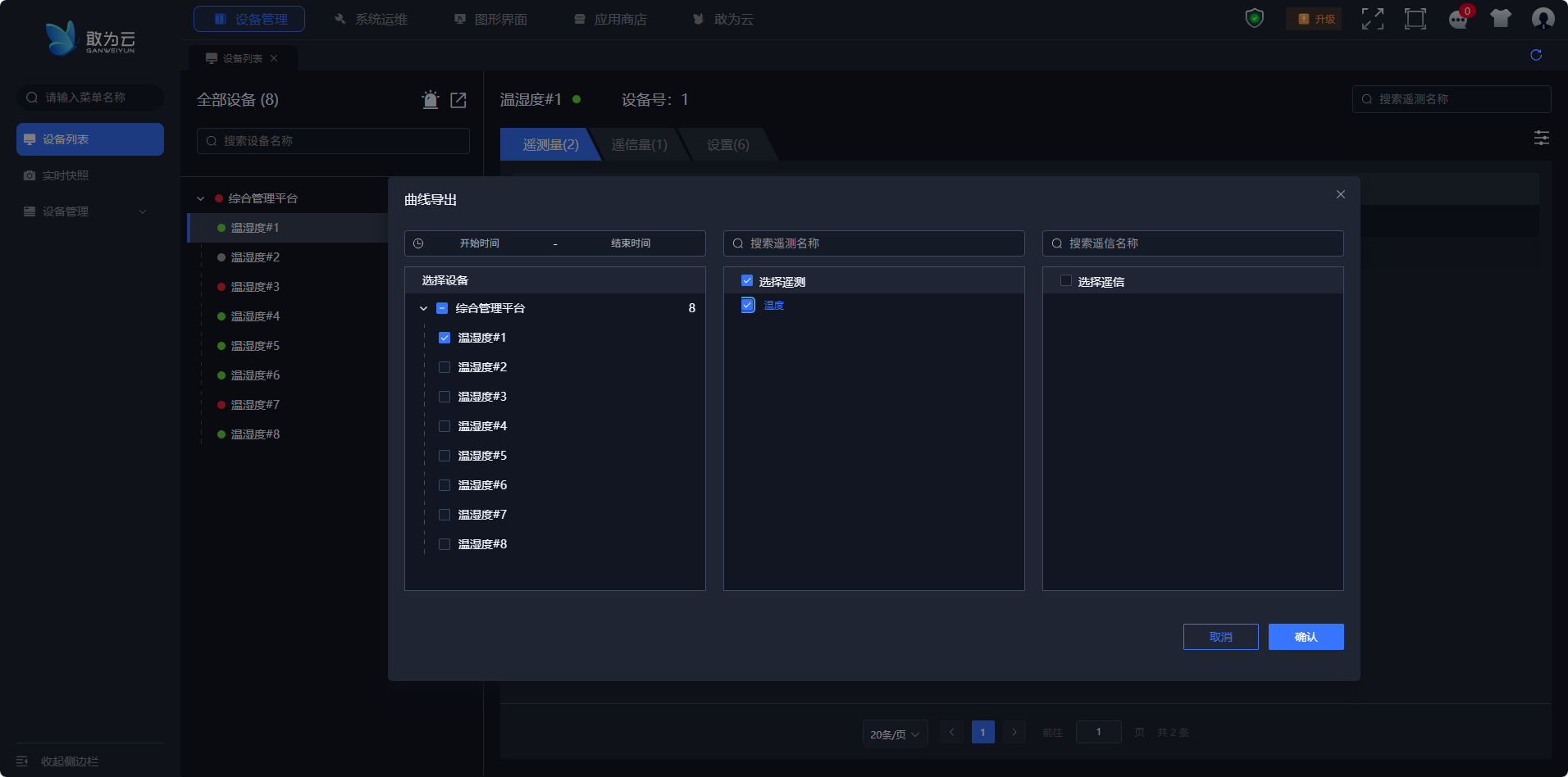Click the screen frame capture icon
Image resolution: width=1568 pixels, height=777 pixels.
[1415, 18]
